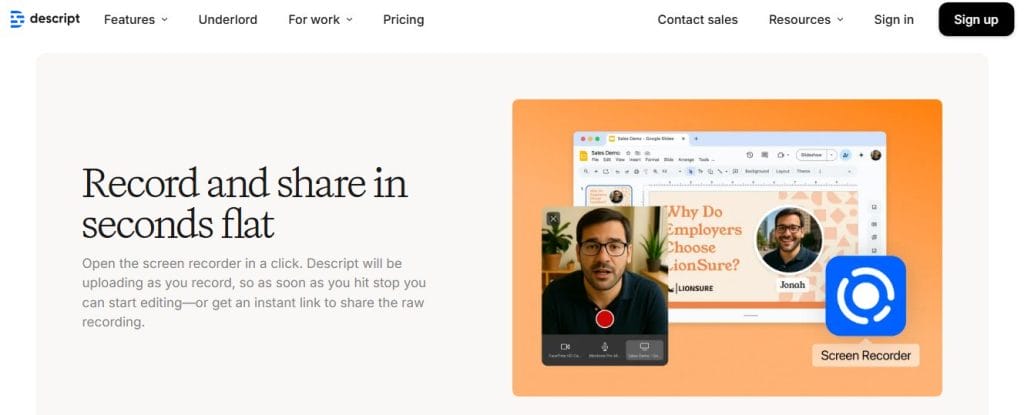This screenshot has height=415, width=1024.
Task: Click the blue Screen Recorder app icon
Action: (x=865, y=295)
